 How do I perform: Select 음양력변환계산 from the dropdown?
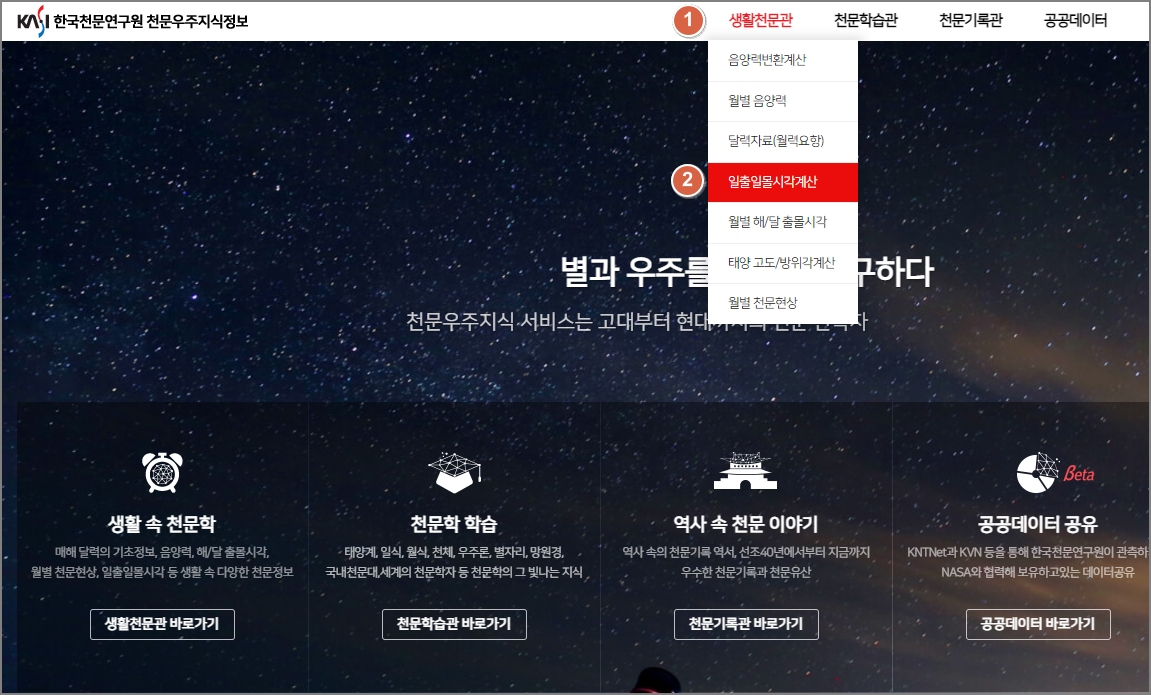tap(783, 60)
